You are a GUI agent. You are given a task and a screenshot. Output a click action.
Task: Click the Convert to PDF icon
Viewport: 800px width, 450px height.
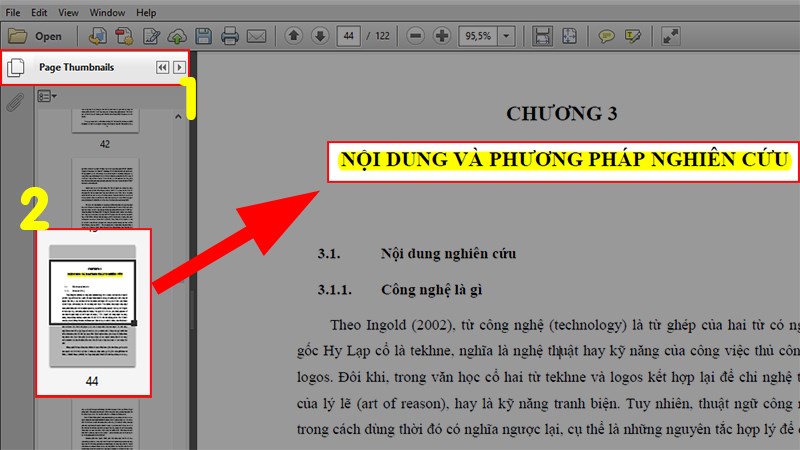(124, 36)
